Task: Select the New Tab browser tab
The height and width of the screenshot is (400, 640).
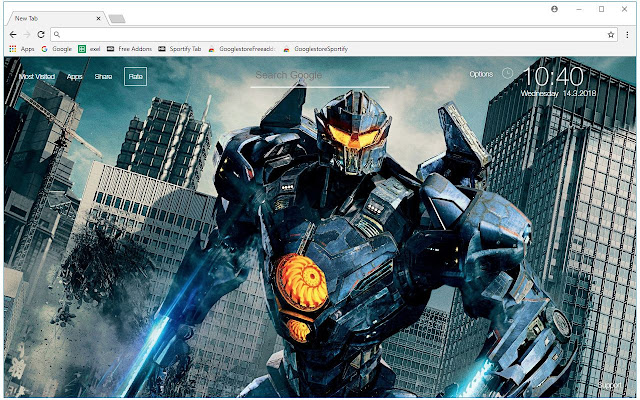Action: (x=57, y=18)
